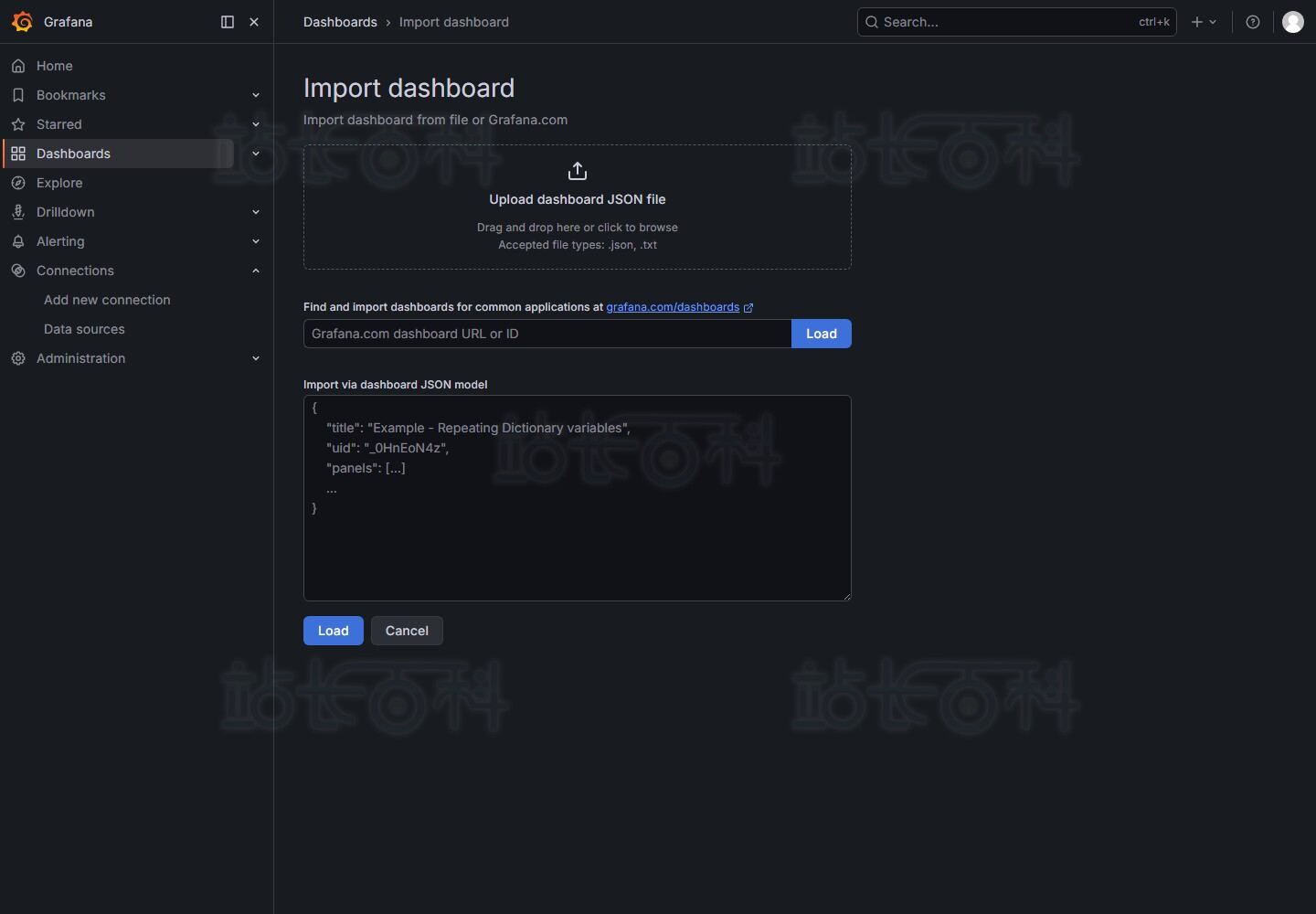Click "Import dashboard from file or Grafana.com" subtitle
Image resolution: width=1316 pixels, height=914 pixels.
click(x=435, y=120)
